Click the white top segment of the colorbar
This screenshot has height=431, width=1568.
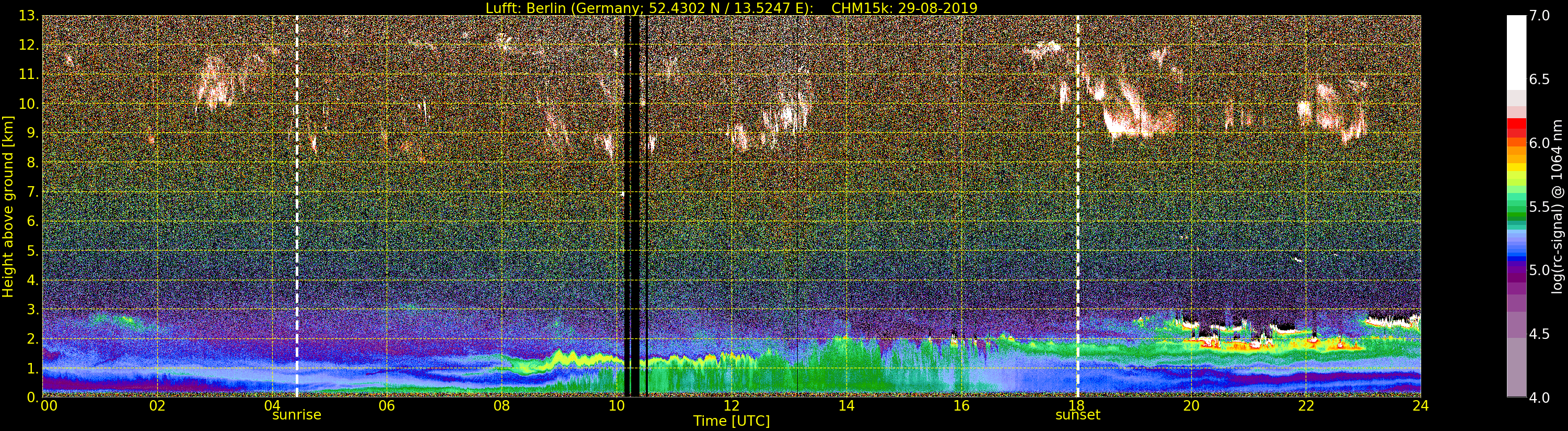[x=1516, y=52]
